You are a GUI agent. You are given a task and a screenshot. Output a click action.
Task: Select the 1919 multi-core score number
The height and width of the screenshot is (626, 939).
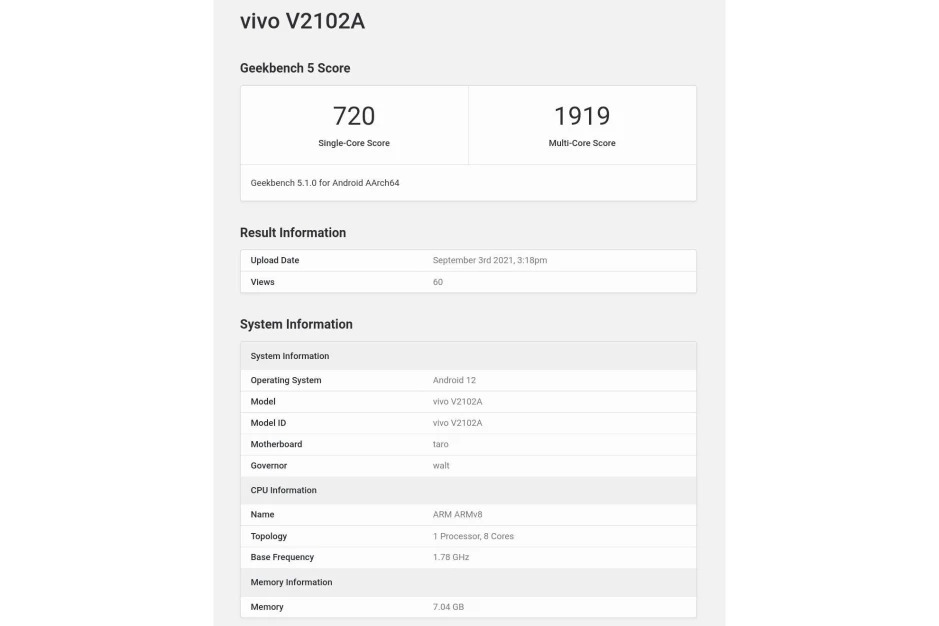(x=582, y=116)
